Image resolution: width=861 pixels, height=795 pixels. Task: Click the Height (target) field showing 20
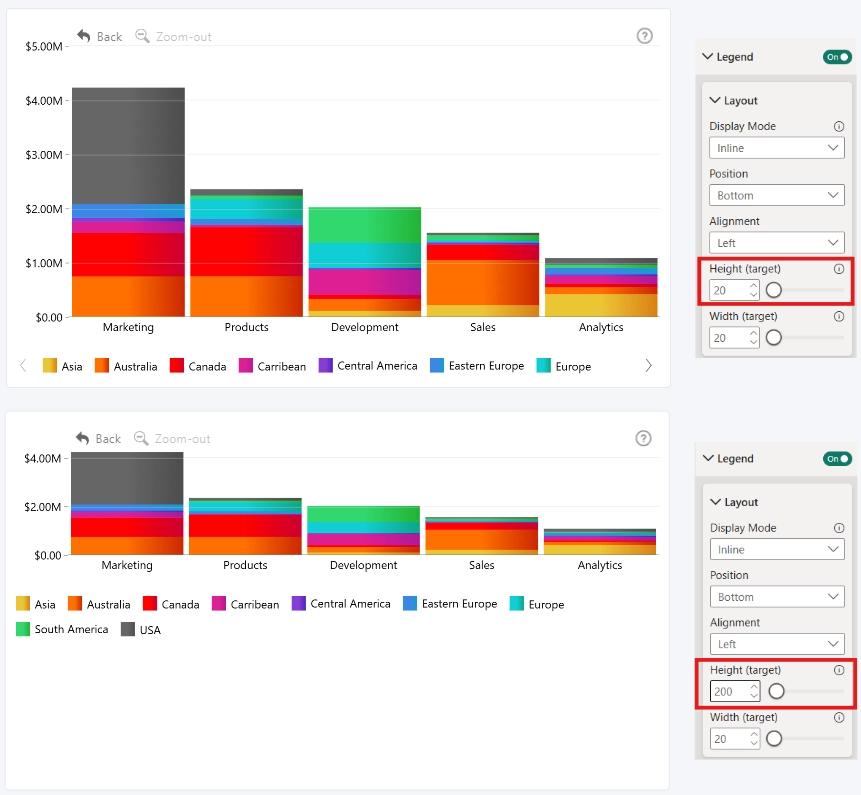[x=734, y=290]
